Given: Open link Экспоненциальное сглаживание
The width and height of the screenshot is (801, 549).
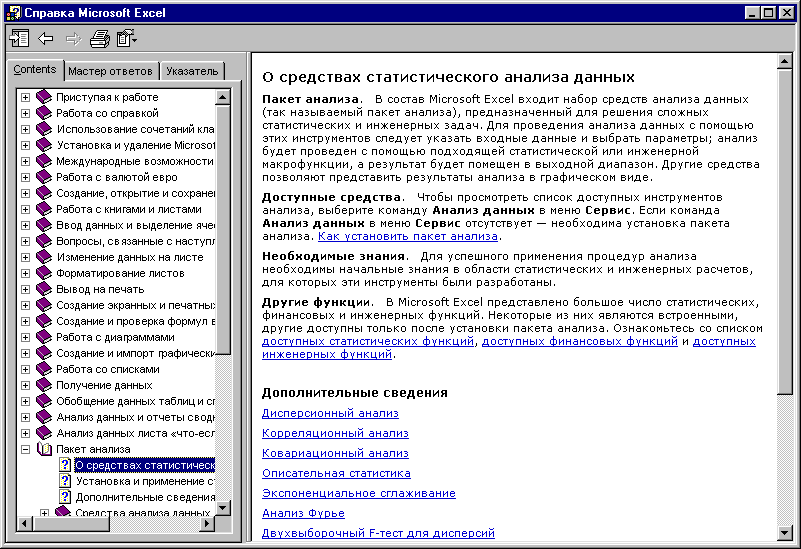Looking at the screenshot, I should (359, 493).
